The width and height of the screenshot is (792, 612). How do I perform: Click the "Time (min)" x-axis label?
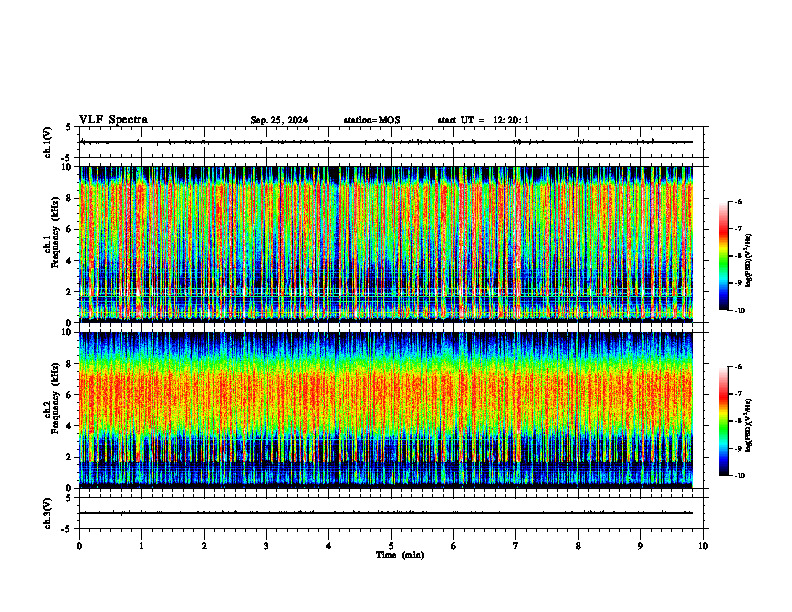400,555
